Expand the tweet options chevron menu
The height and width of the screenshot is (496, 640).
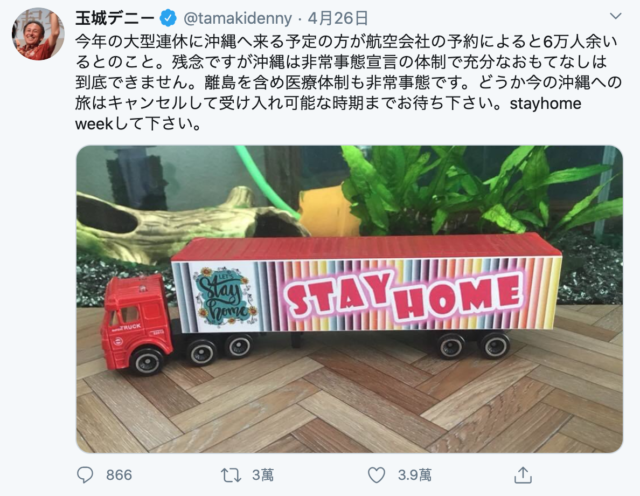[615, 16]
